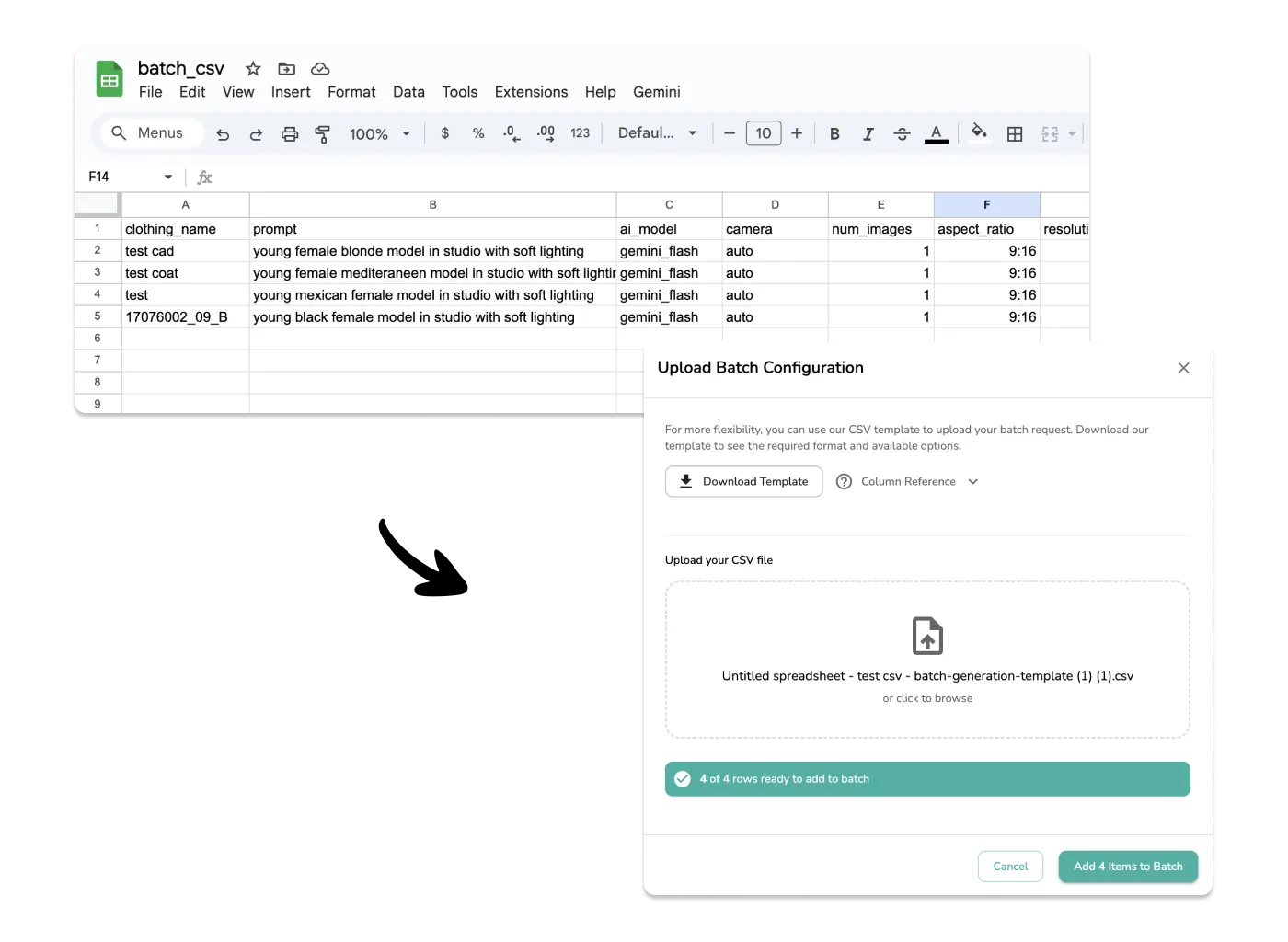Click the Fill color icon

[979, 133]
